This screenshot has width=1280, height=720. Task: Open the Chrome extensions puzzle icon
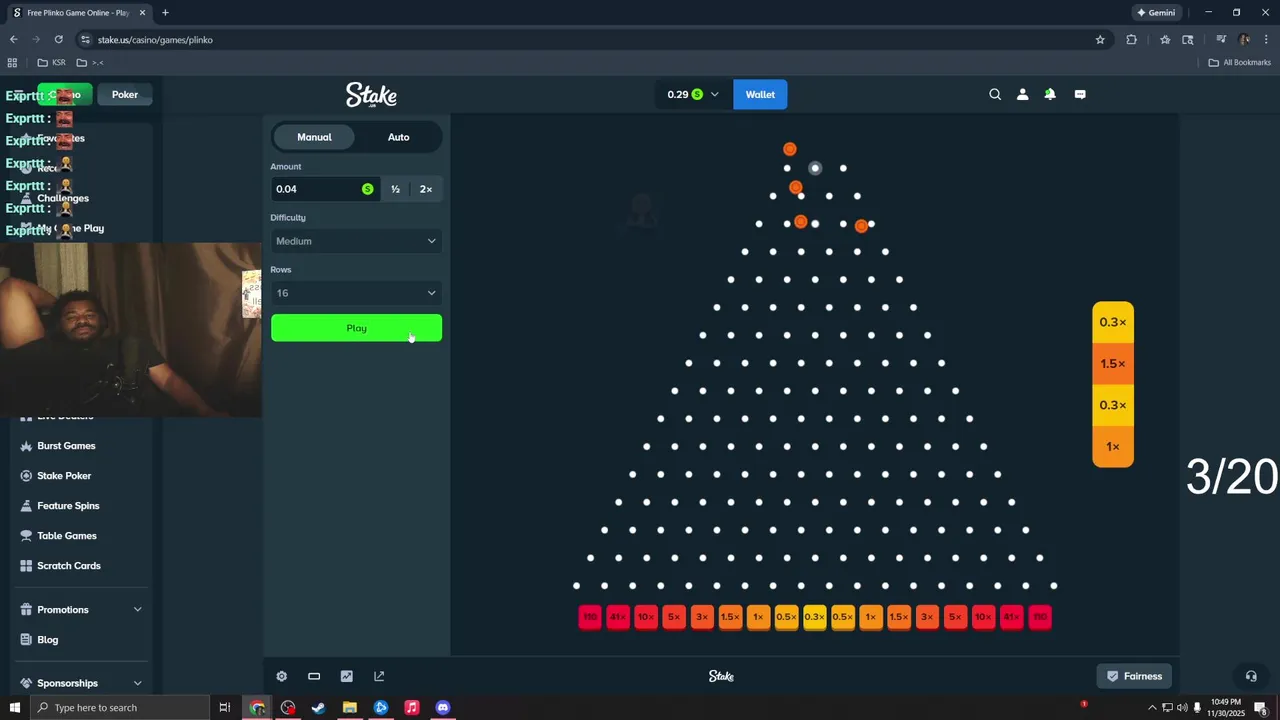1132,39
